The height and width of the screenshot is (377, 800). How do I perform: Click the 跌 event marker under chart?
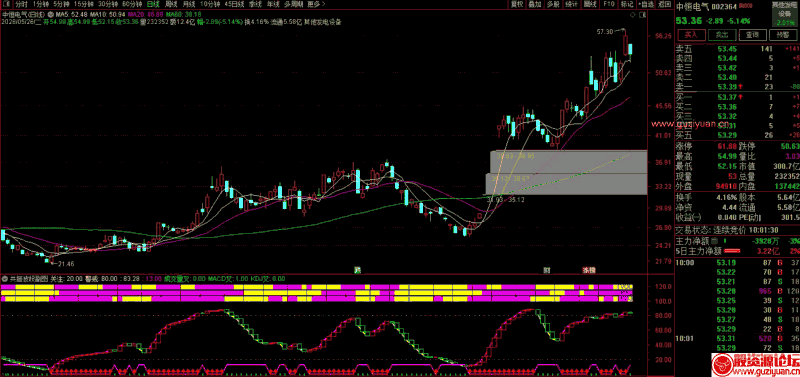357,269
